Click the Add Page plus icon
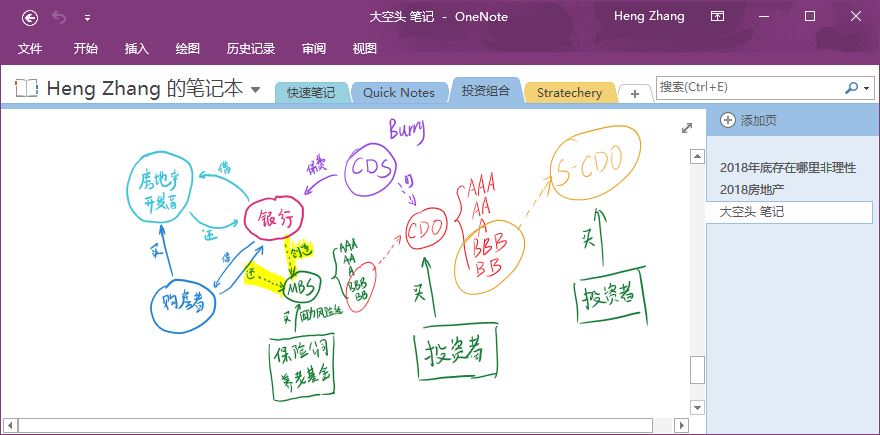The width and height of the screenshot is (880, 435). coord(727,120)
